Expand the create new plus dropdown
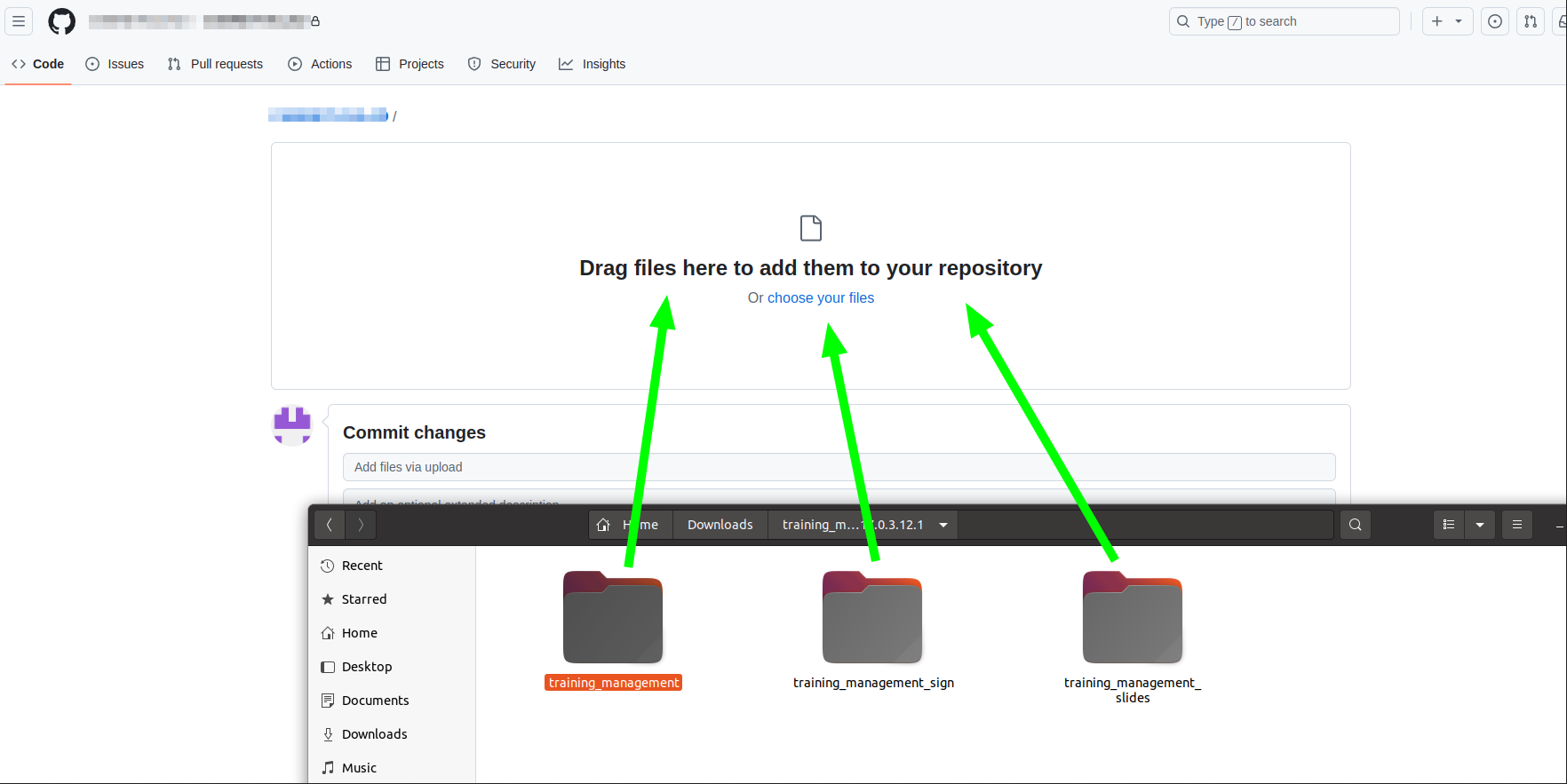1567x784 pixels. coord(1447,21)
